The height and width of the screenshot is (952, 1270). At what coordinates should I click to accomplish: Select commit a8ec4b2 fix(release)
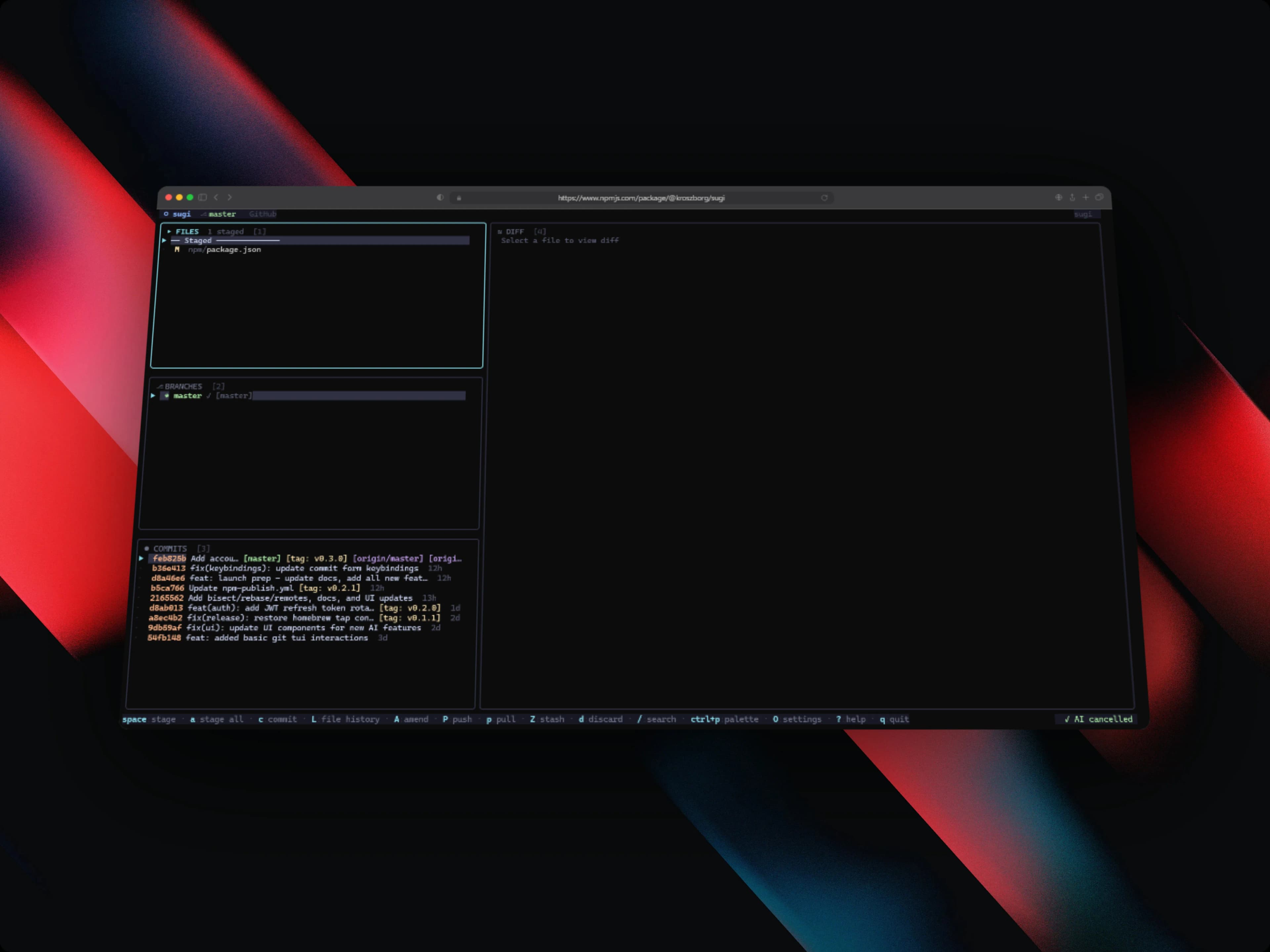304,618
